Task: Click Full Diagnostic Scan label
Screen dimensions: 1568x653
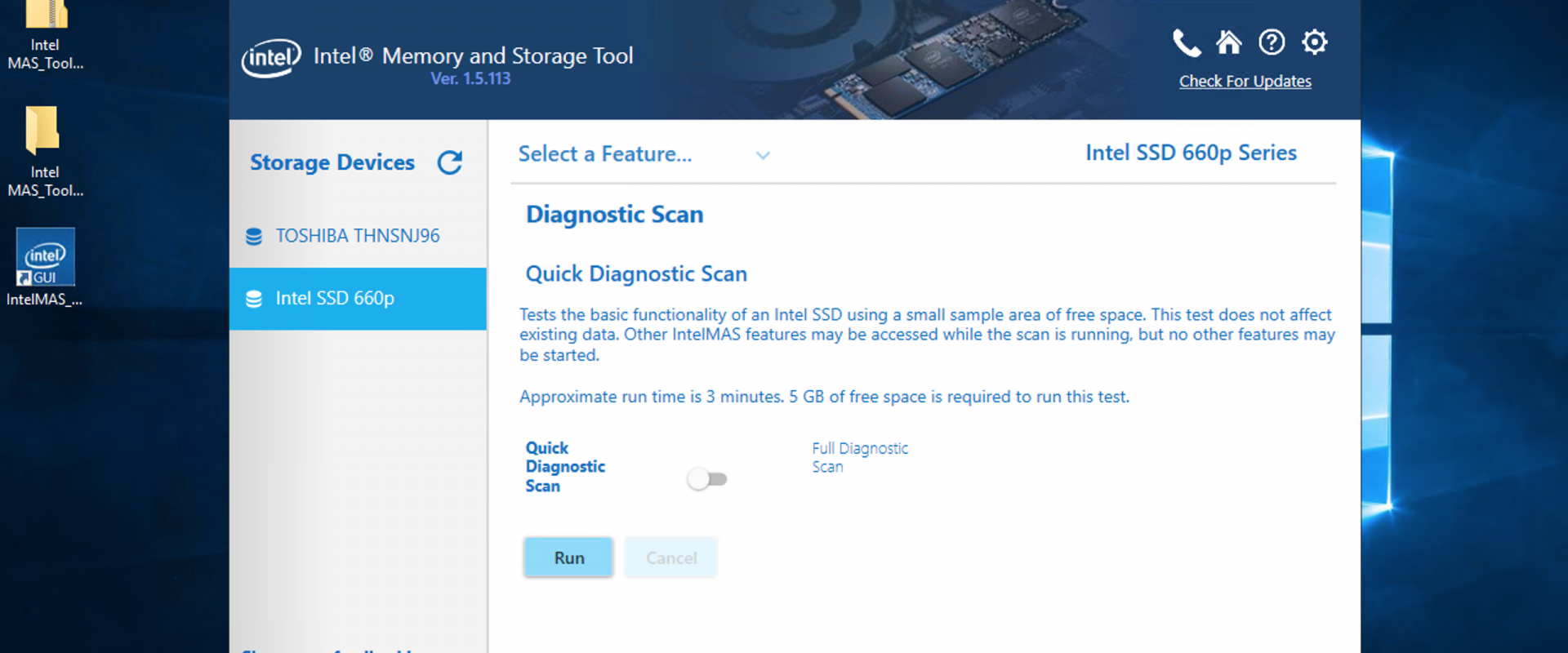Action: [860, 458]
